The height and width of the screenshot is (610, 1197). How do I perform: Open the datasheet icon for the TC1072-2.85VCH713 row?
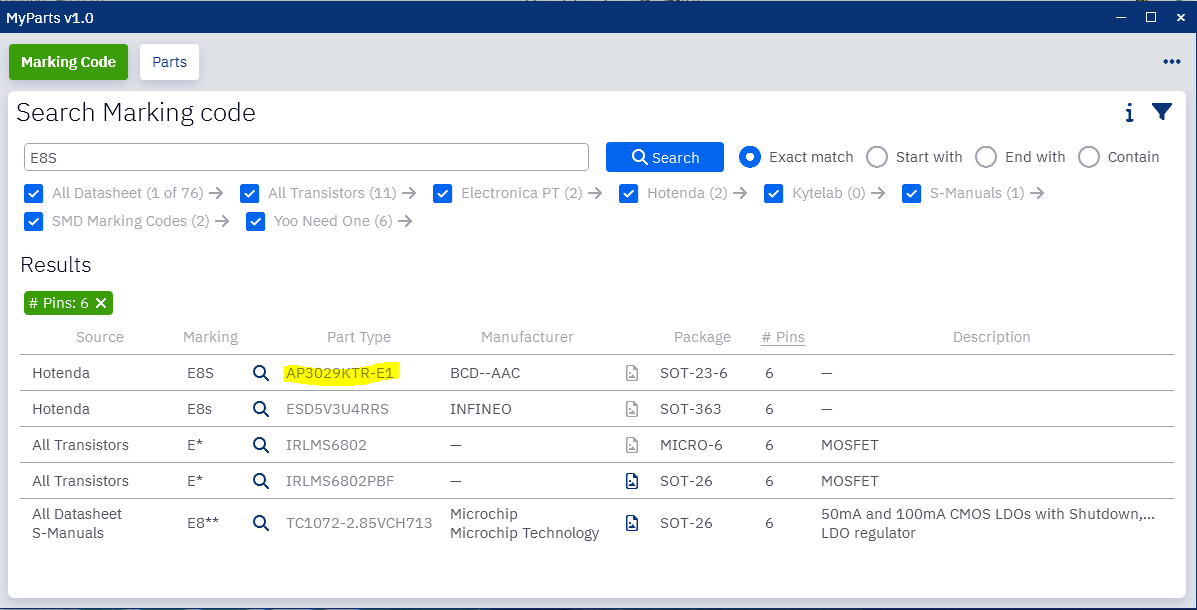click(632, 523)
